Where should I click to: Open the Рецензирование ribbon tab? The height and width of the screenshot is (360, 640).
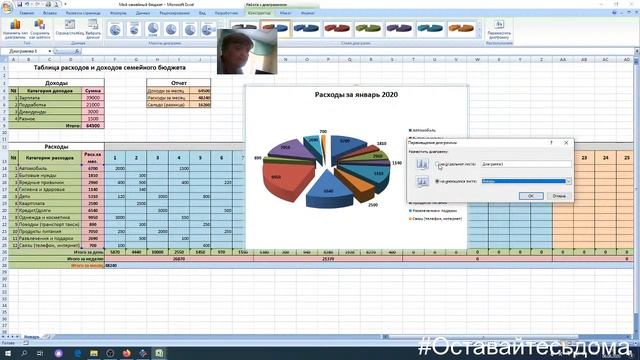tap(175, 13)
